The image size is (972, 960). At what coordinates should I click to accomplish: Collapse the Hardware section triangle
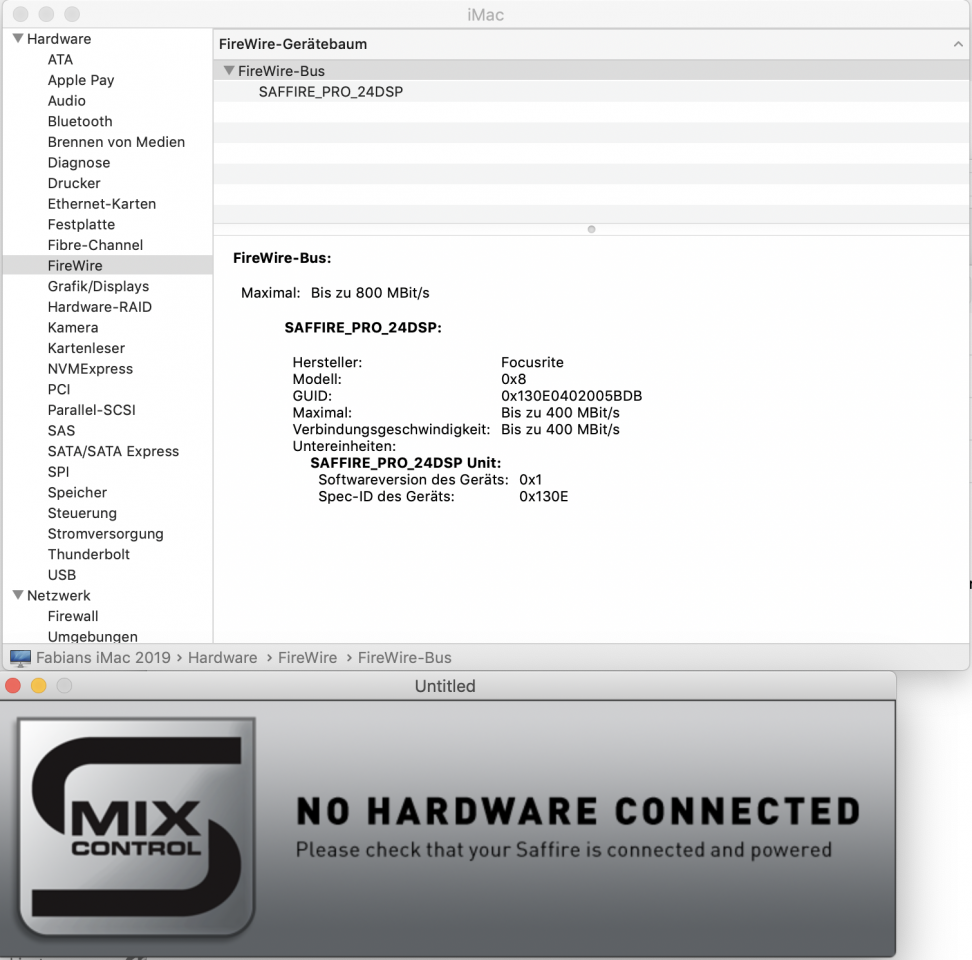point(18,38)
